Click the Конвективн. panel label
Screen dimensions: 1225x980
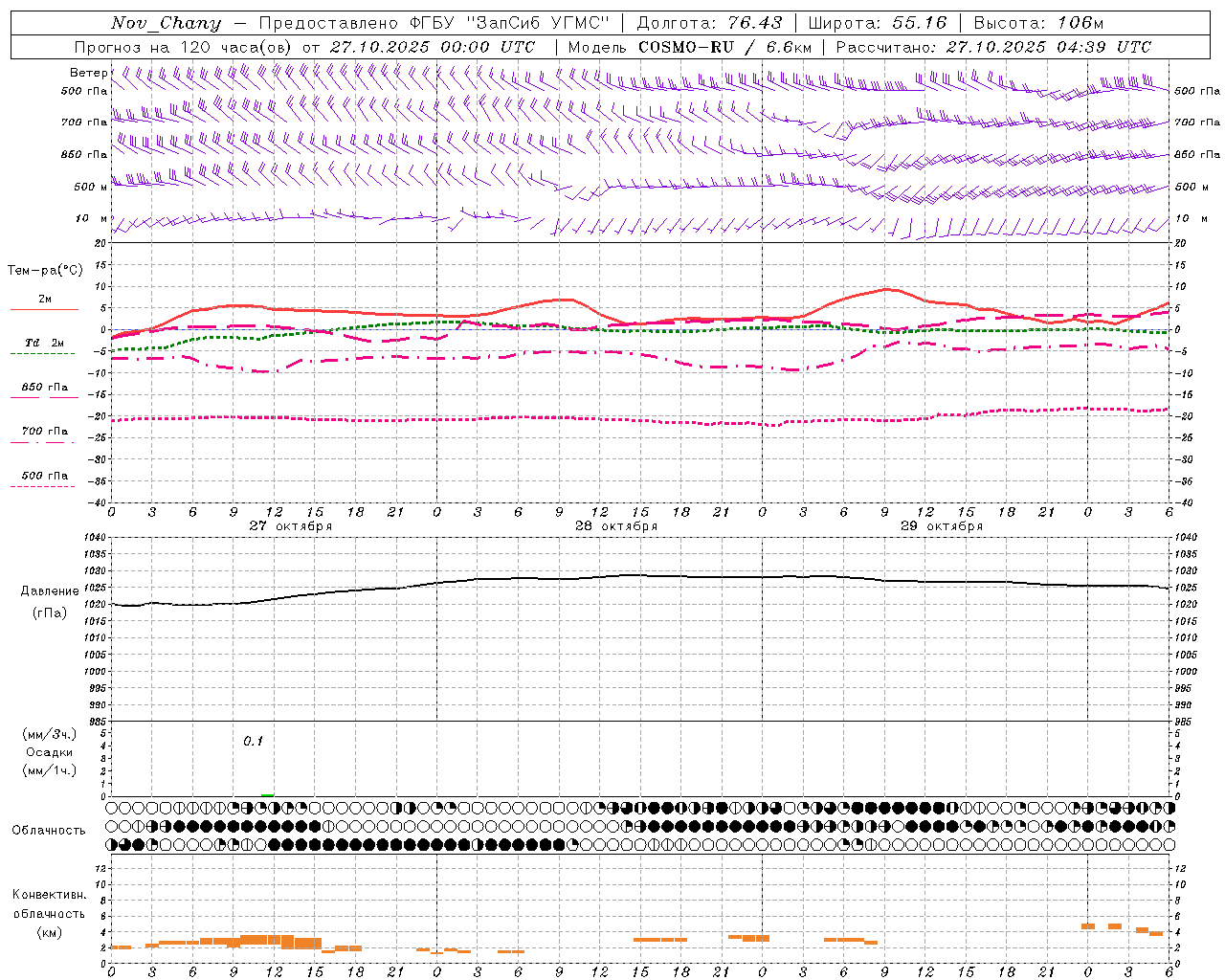(49, 895)
